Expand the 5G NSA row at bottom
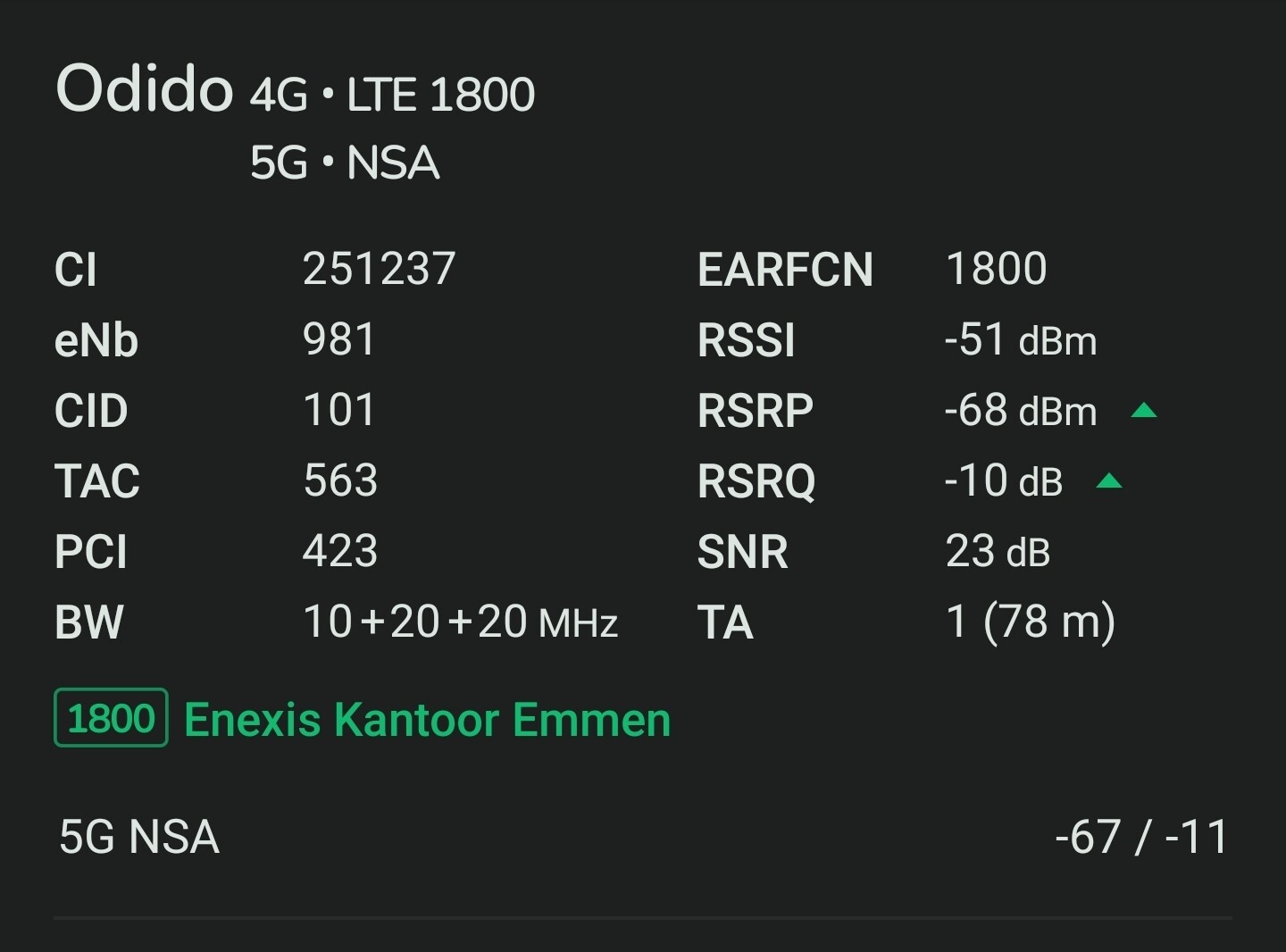 139,838
